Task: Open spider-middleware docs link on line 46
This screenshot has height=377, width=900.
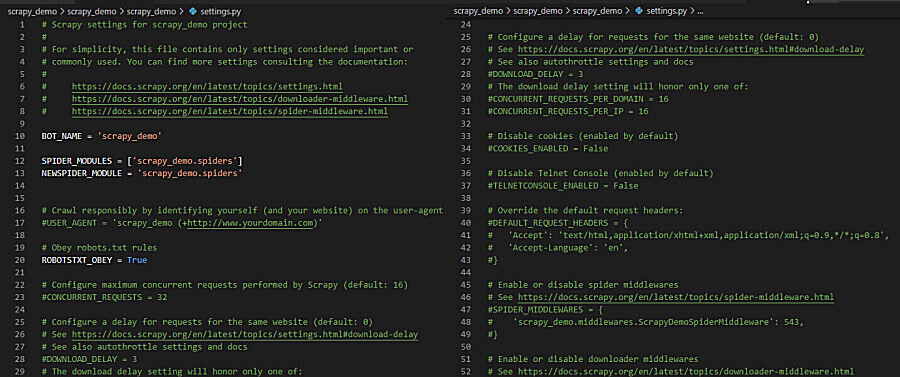Action: click(x=676, y=297)
